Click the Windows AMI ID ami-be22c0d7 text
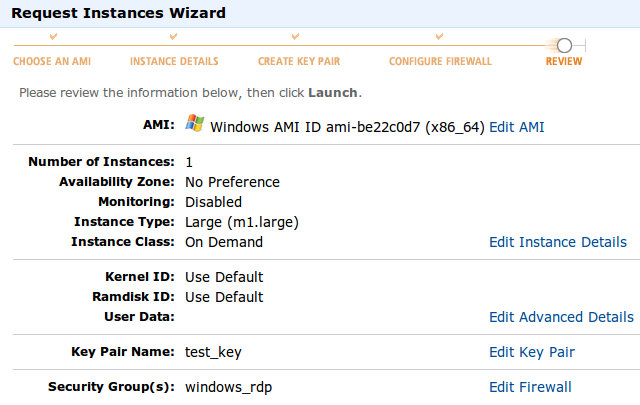The image size is (640, 405). (347, 127)
